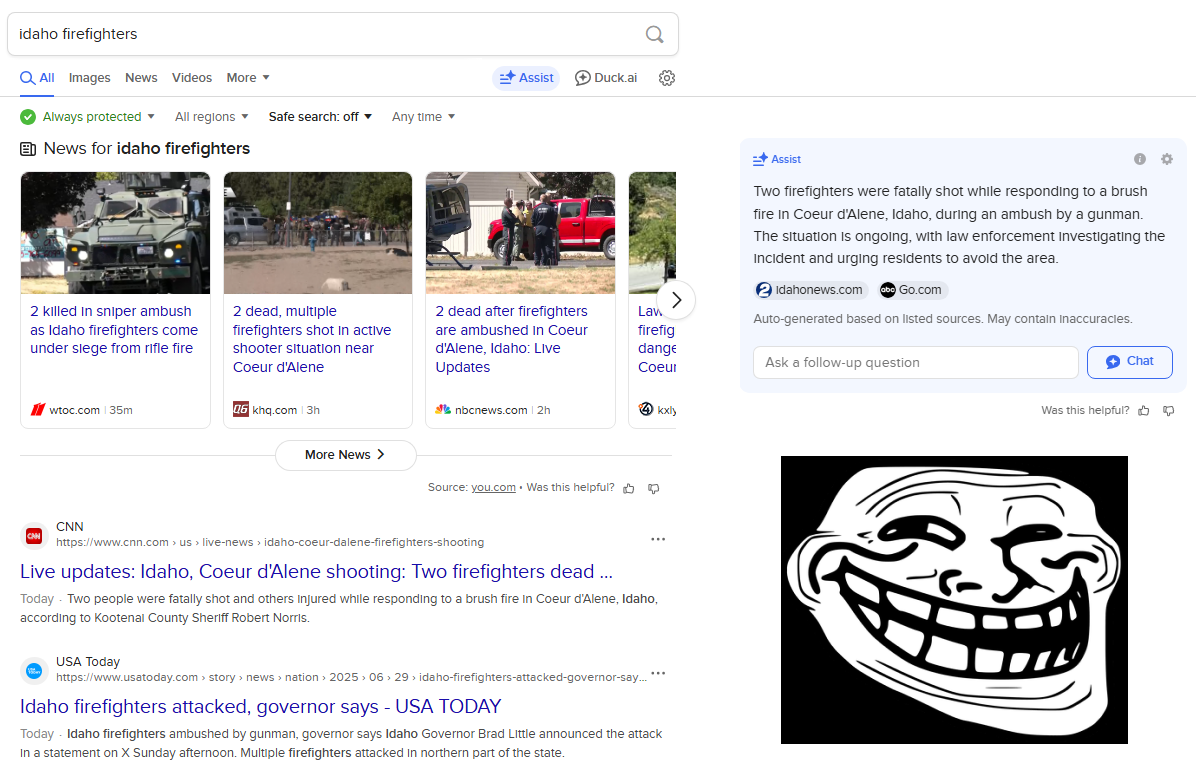
Task: Open more options for CNN result
Action: [x=658, y=539]
